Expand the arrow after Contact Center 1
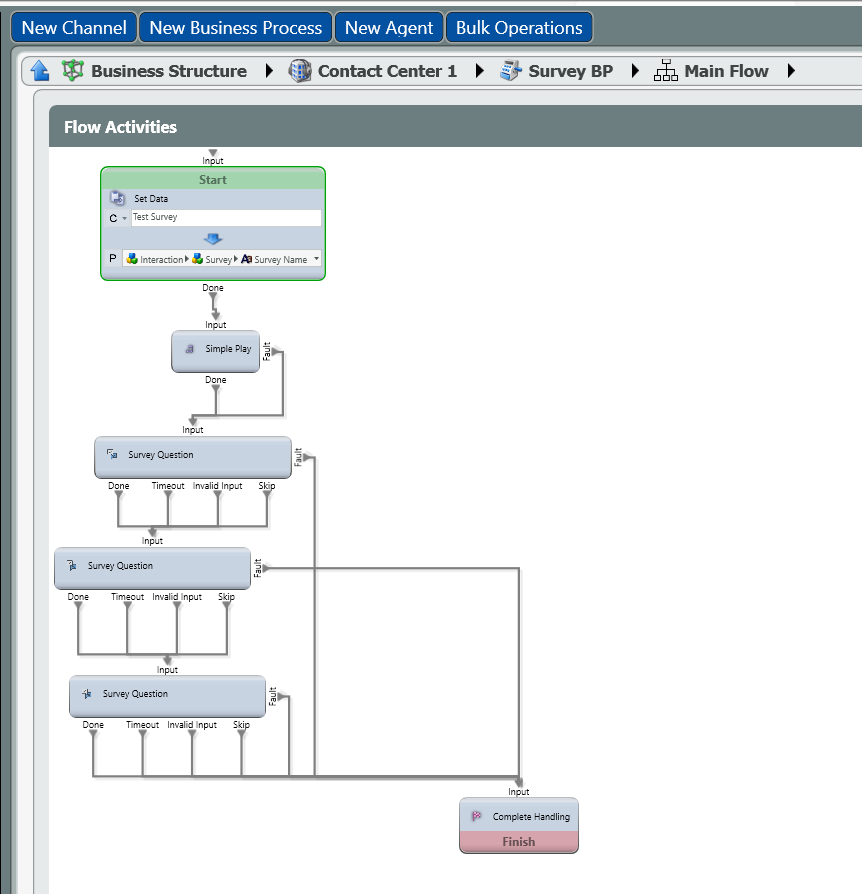 coord(480,71)
